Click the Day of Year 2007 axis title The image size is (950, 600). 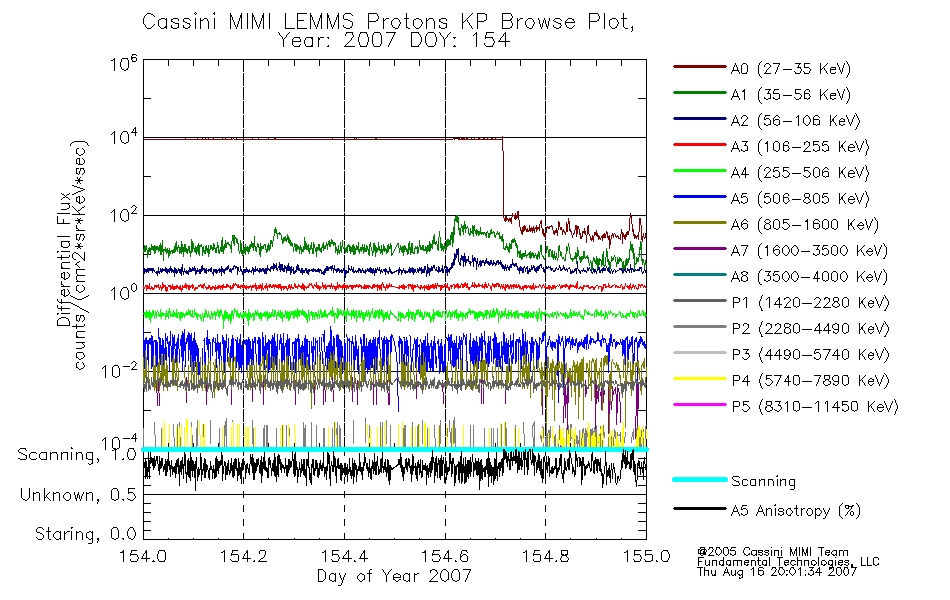click(x=394, y=576)
